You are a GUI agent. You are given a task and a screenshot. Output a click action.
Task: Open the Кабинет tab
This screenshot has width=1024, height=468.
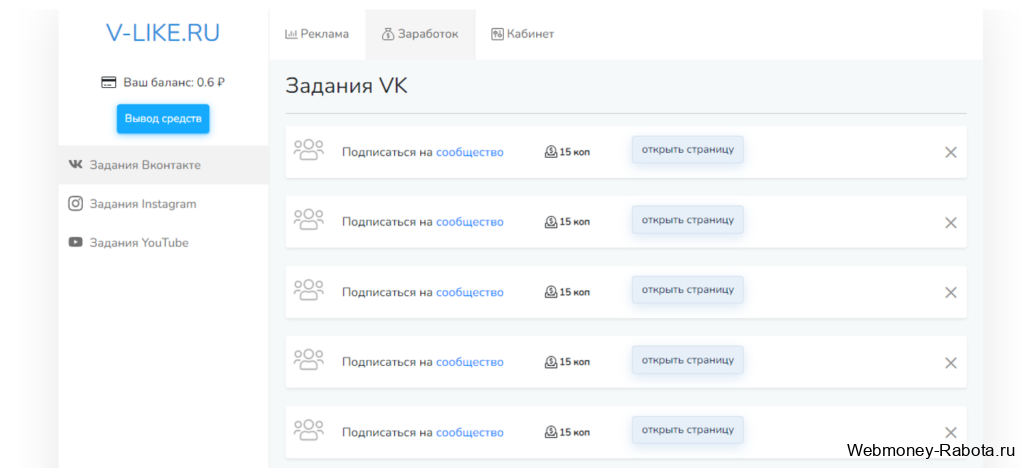[x=522, y=35]
